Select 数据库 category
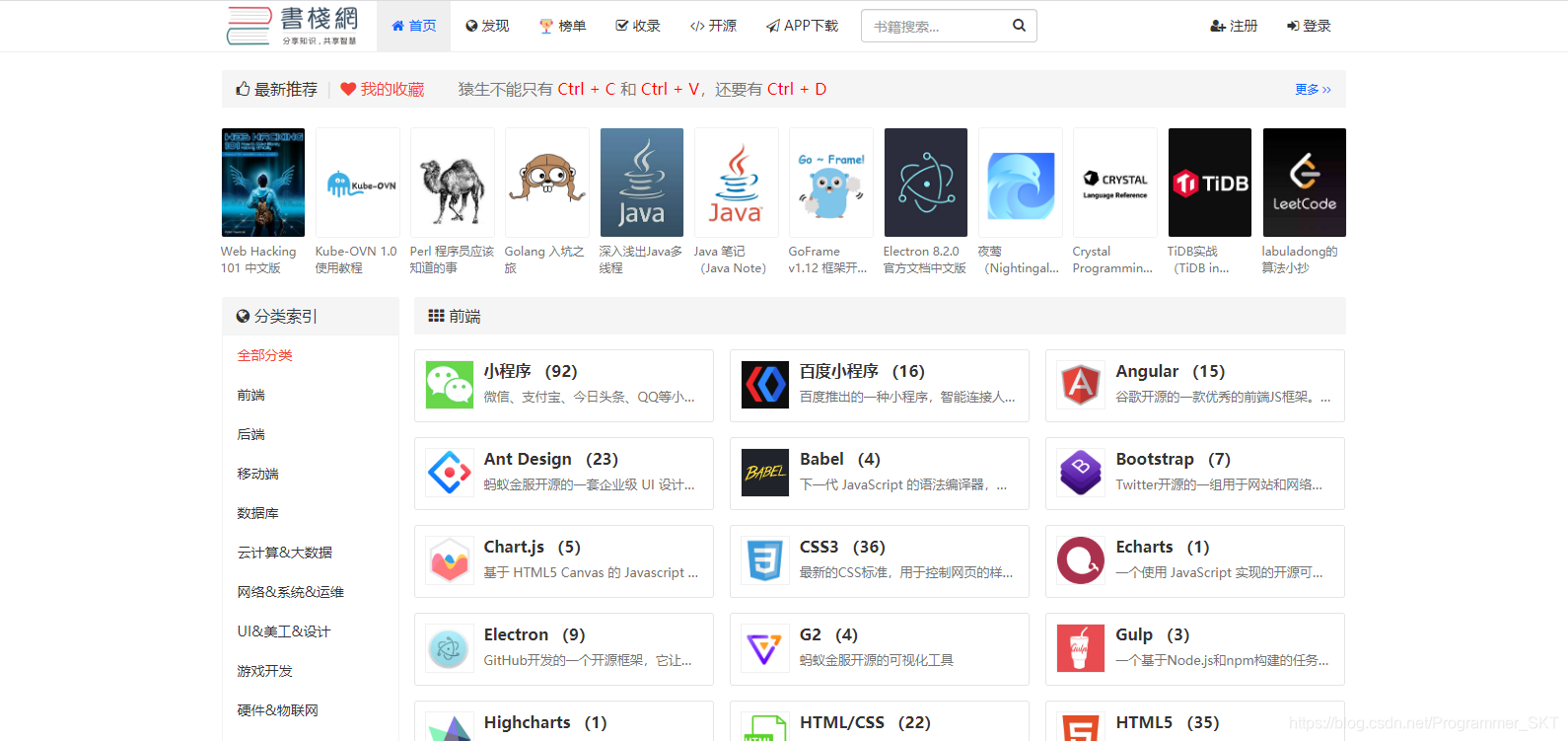Image resolution: width=1568 pixels, height=741 pixels. (257, 513)
